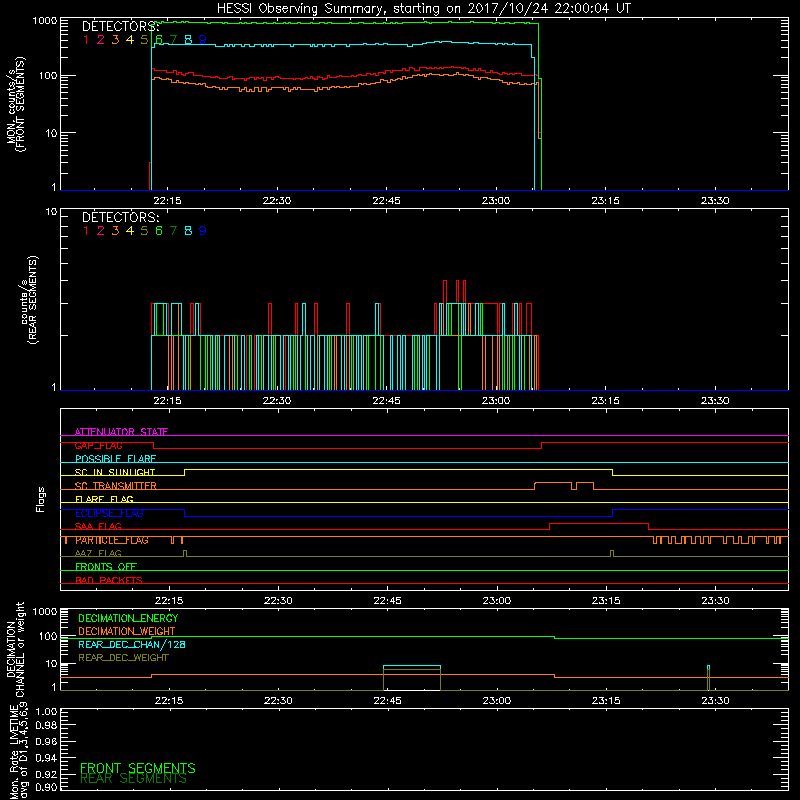
Task: Select the SC_TRANSMITTER flag label
Action: [x=116, y=486]
